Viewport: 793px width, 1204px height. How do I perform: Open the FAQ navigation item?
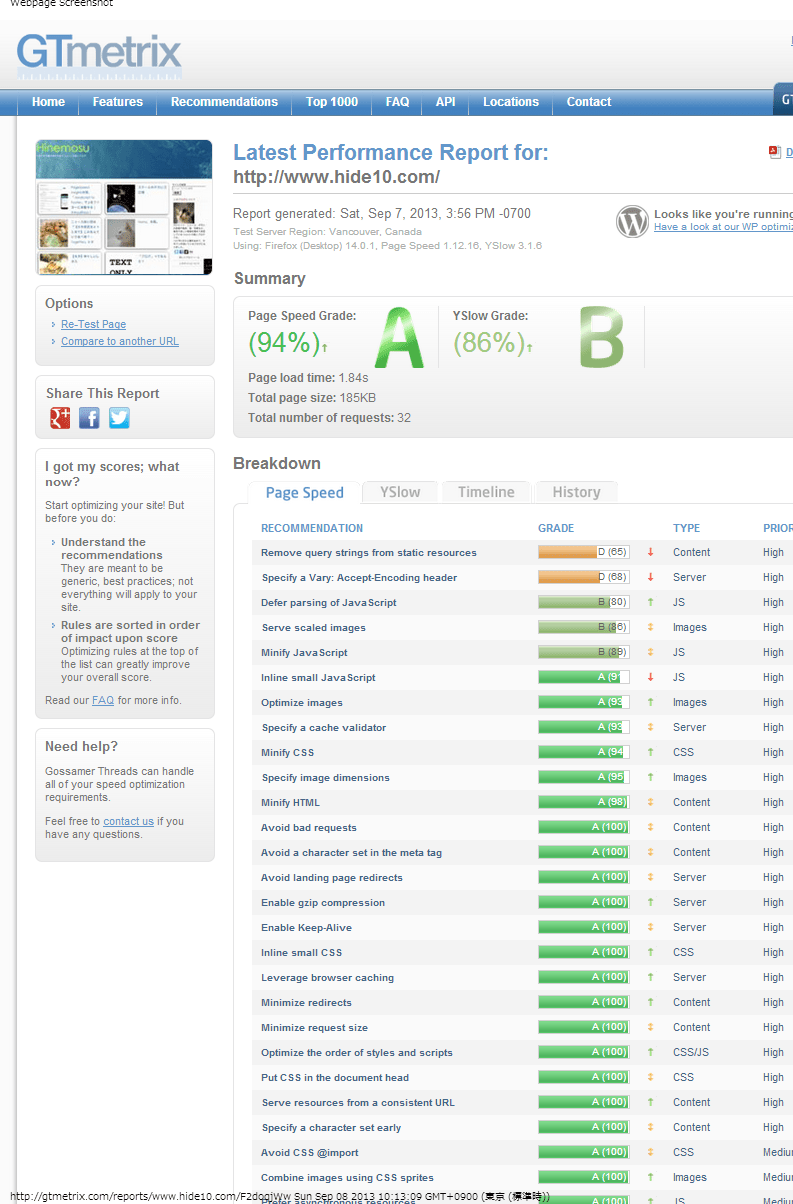(397, 102)
